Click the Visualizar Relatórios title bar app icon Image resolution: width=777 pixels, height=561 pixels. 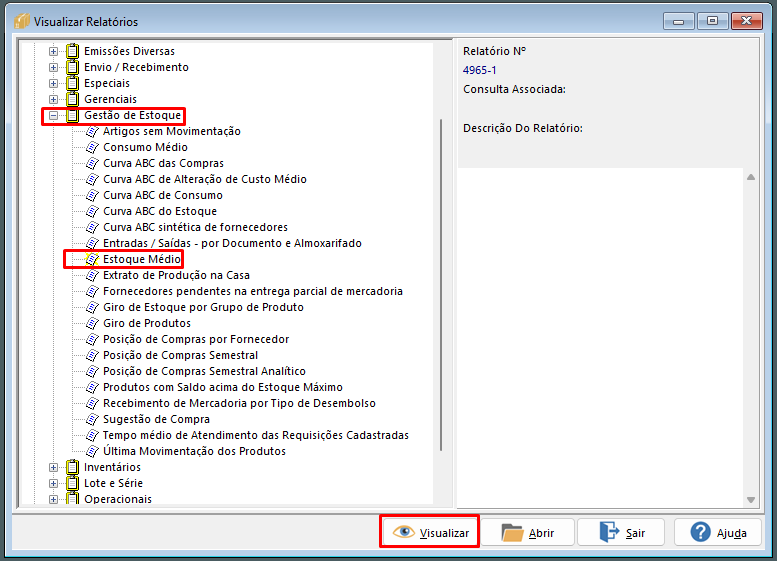coord(22,21)
